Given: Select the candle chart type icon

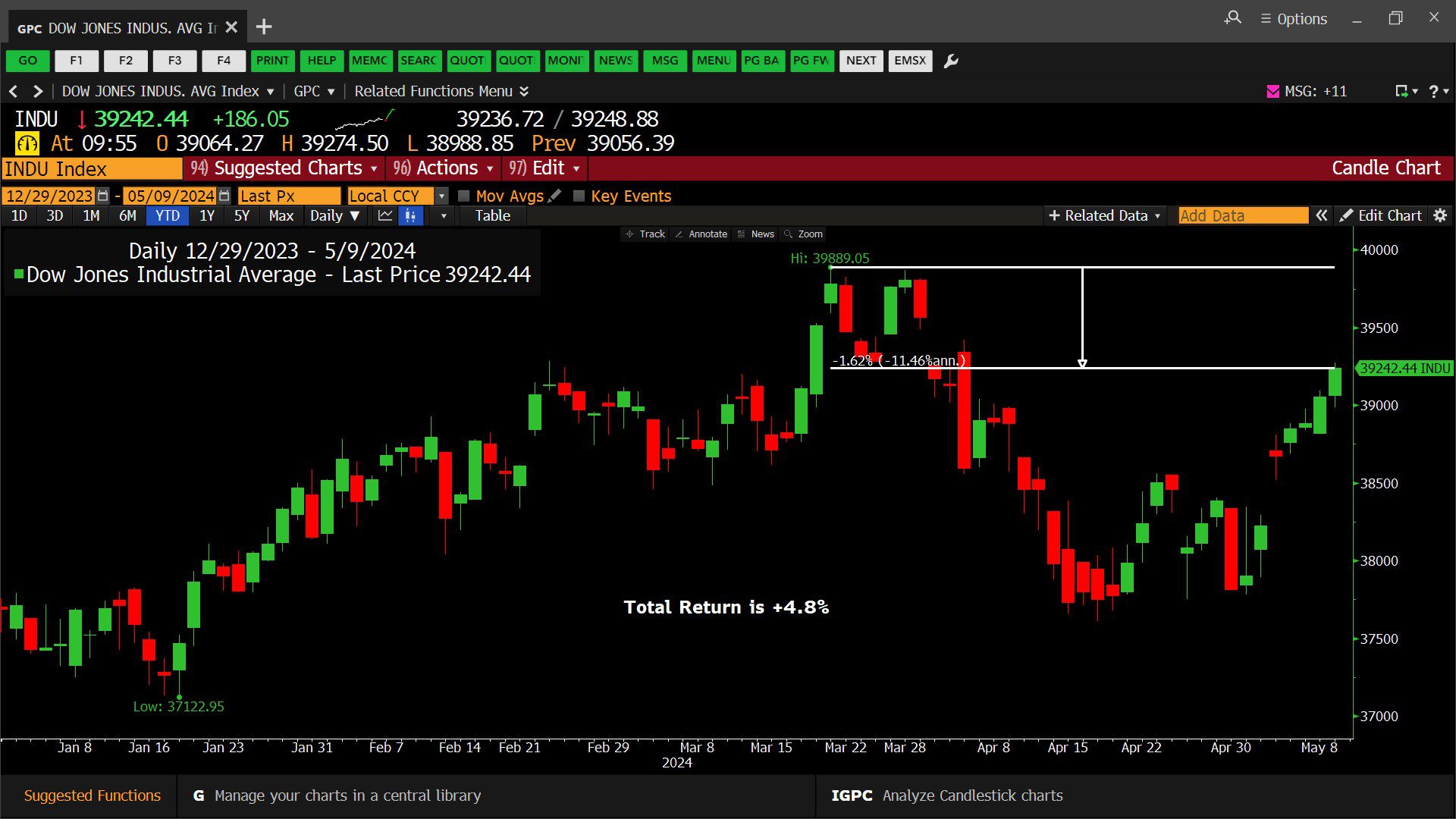Looking at the screenshot, I should [x=410, y=216].
